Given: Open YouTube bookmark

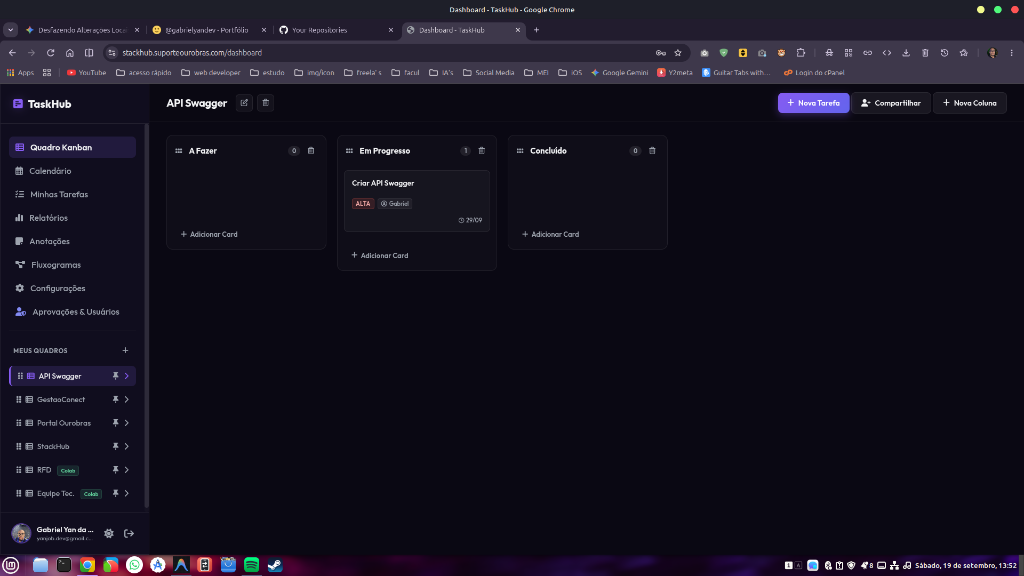Looking at the screenshot, I should 86,72.
